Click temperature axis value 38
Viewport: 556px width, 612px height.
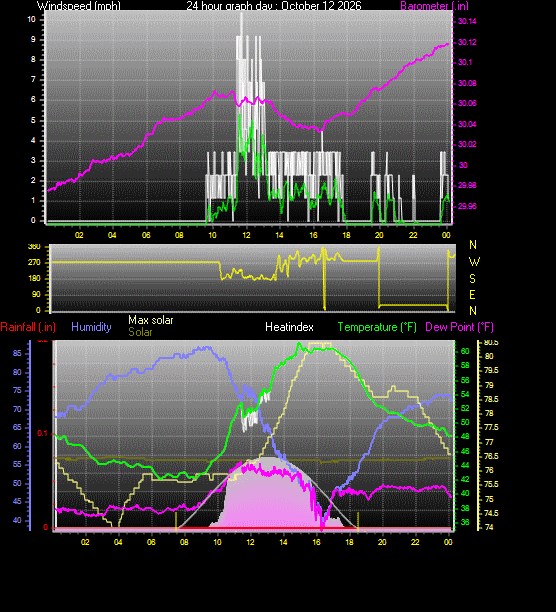click(465, 508)
